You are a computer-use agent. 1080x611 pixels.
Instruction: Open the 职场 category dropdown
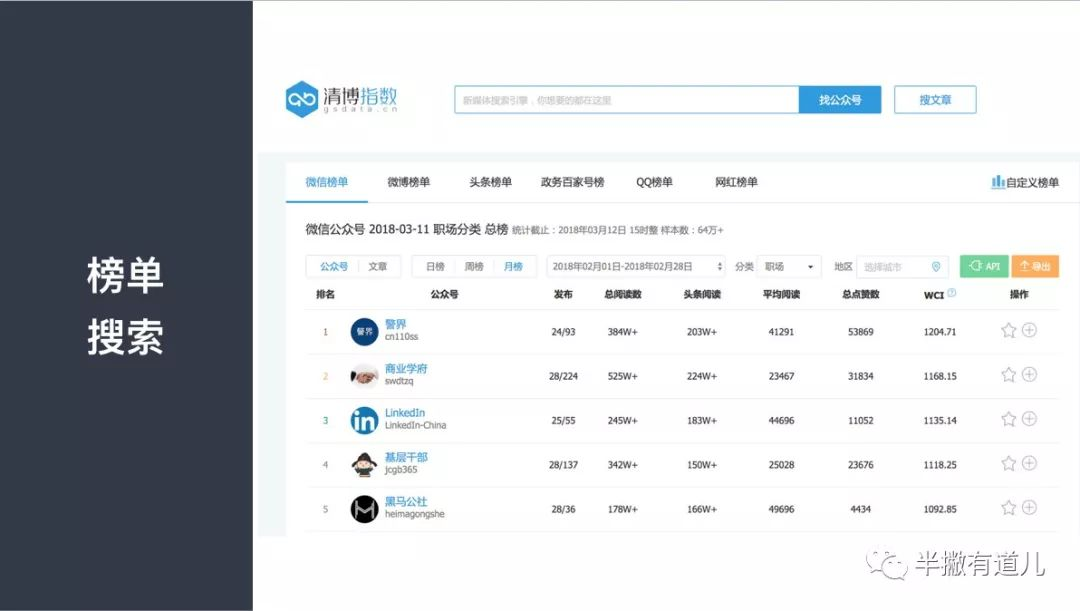(788, 267)
